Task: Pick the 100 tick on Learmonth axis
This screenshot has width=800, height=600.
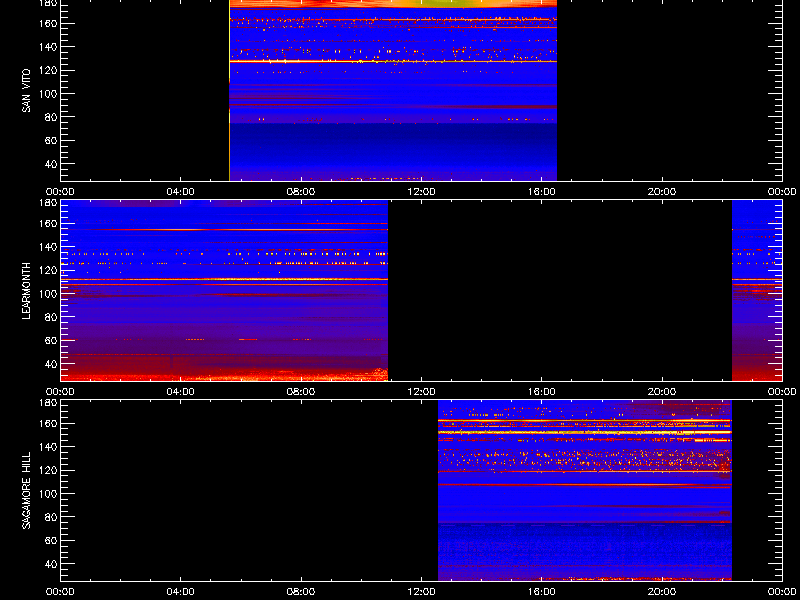Action: 46,294
